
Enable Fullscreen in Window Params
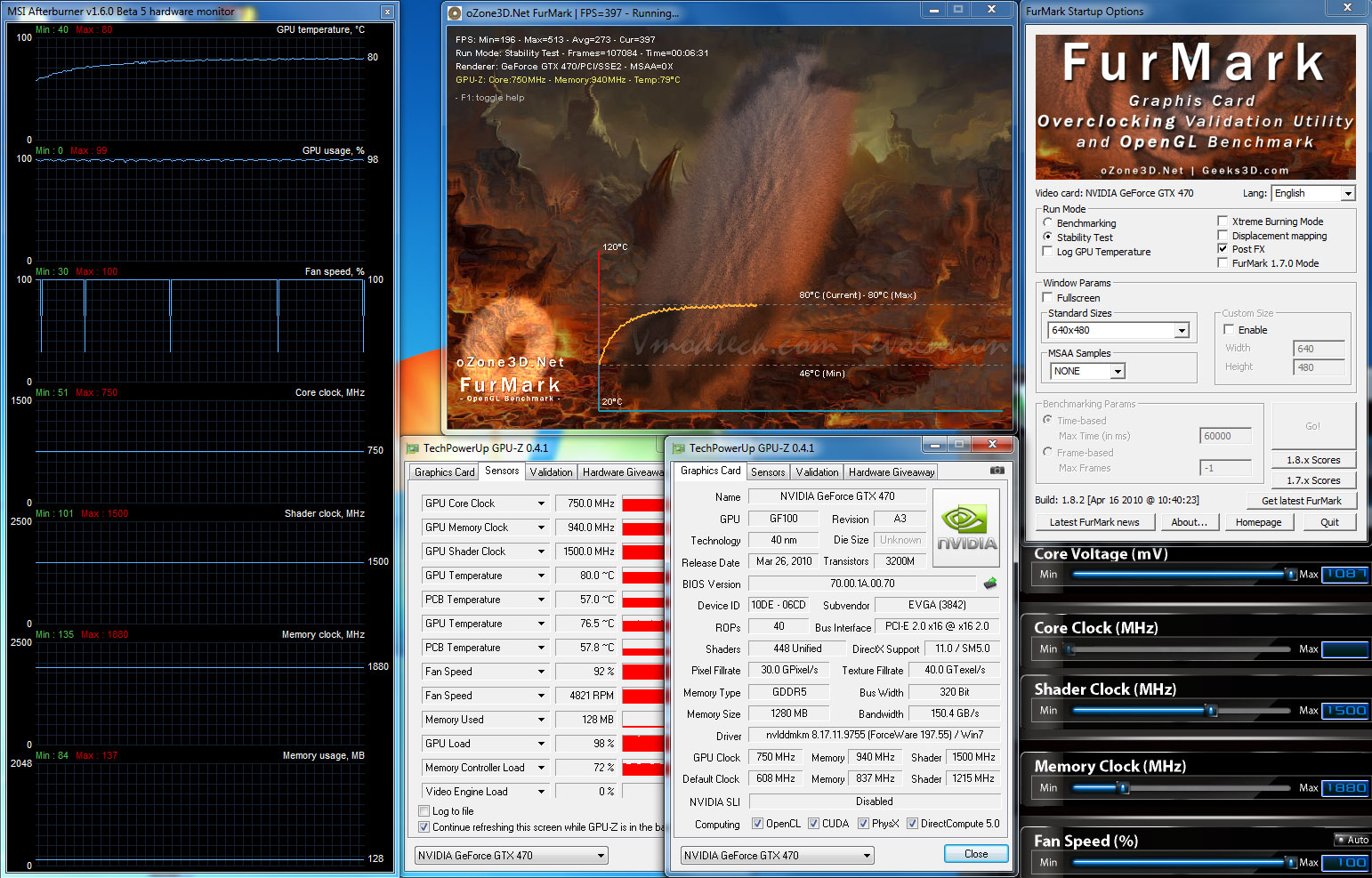[x=1047, y=298]
